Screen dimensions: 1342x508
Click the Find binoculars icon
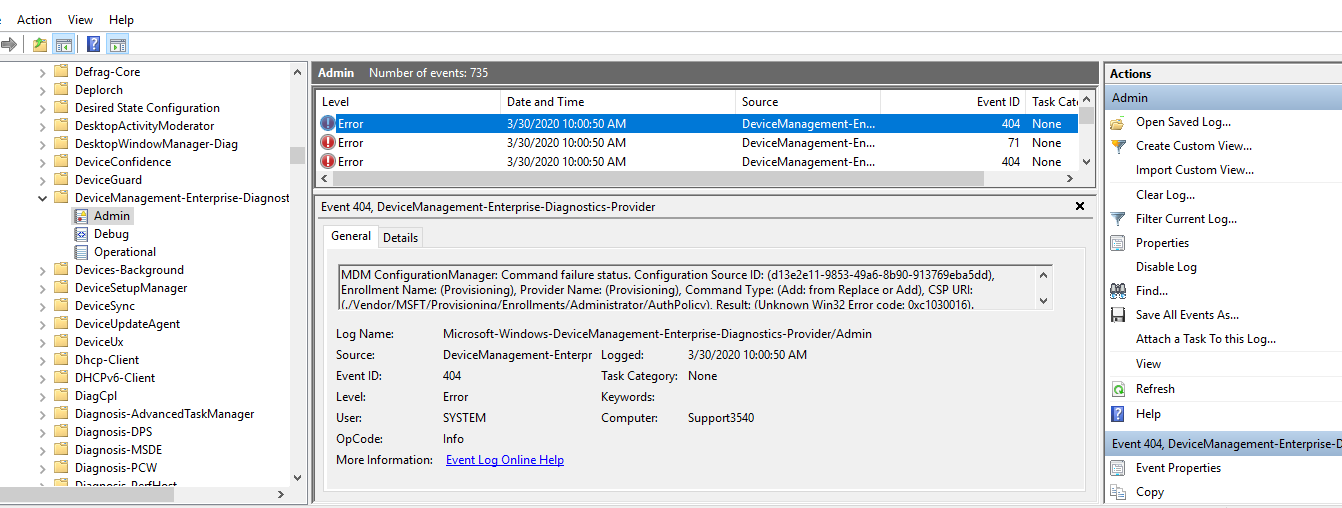(x=1118, y=291)
